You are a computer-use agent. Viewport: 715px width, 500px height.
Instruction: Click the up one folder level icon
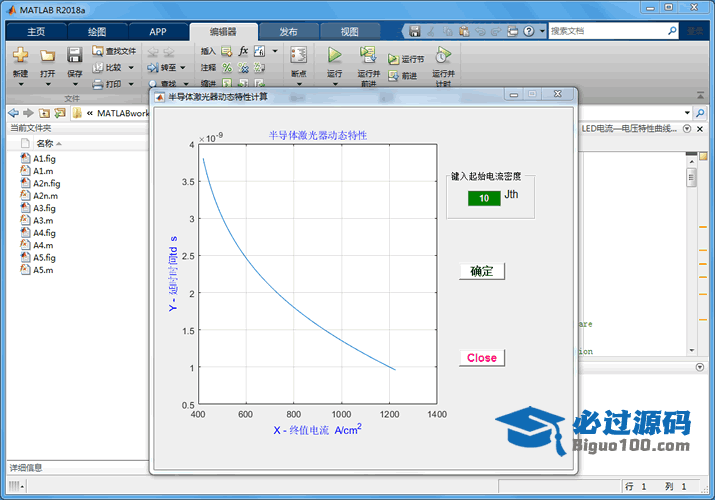tap(44, 113)
